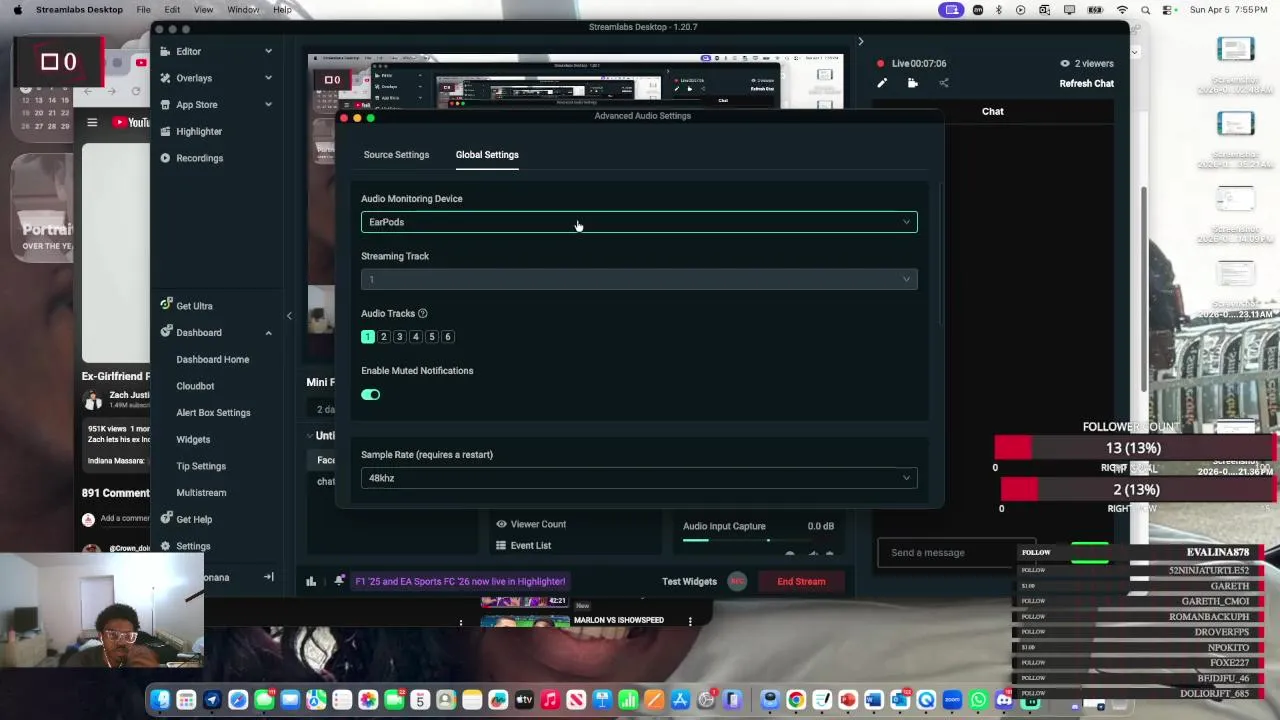The image size is (1280, 720).
Task: Open Safari in the Dock
Action: click(238, 700)
